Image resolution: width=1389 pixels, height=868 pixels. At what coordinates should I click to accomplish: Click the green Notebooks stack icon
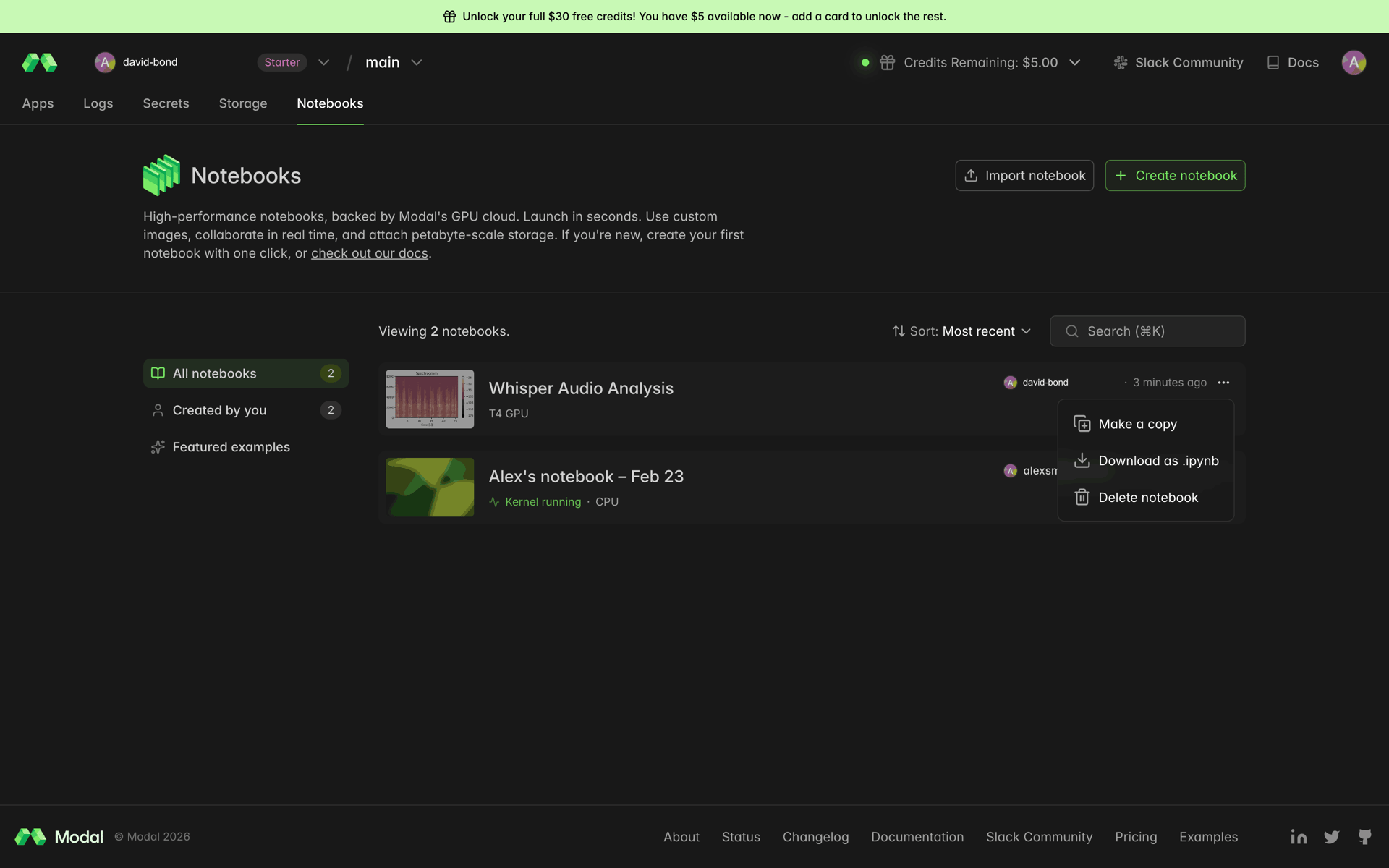pos(161,175)
